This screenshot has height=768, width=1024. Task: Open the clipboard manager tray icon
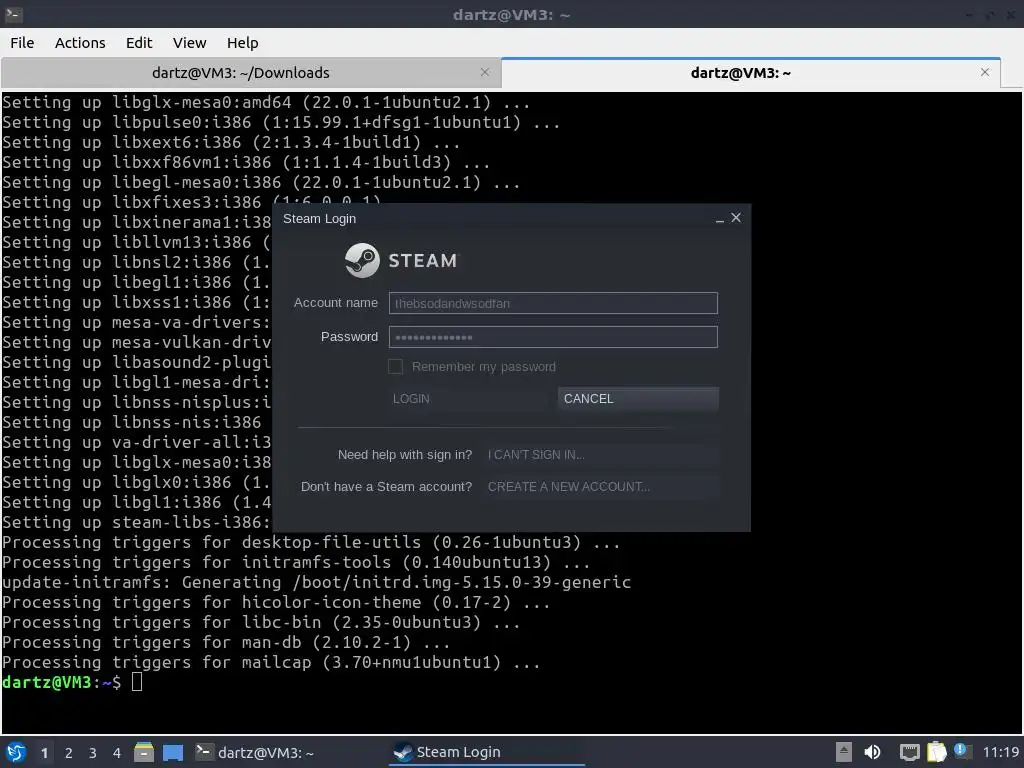(x=936, y=752)
